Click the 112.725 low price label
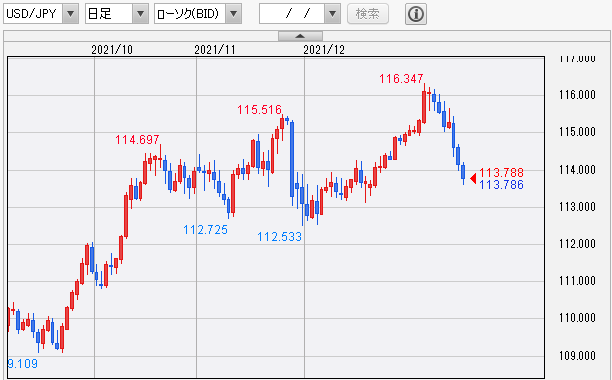612x380 pixels. (205, 230)
